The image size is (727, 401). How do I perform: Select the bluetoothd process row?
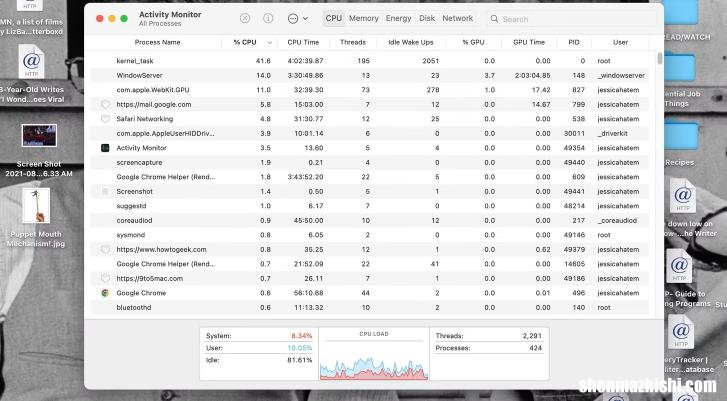370,307
